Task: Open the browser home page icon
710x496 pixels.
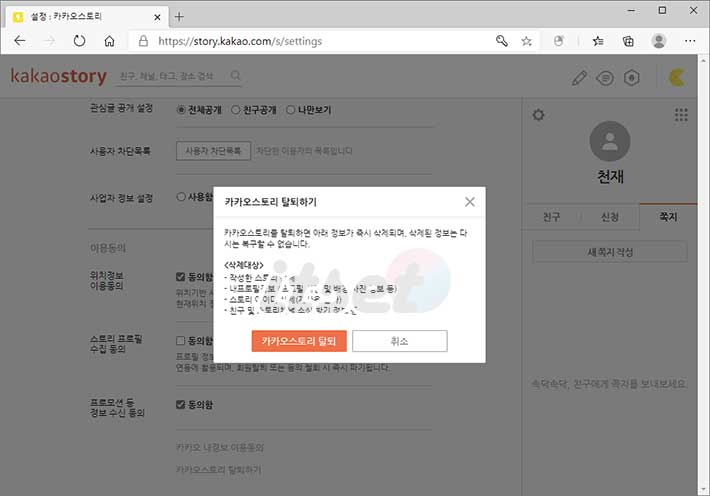Action: (x=109, y=41)
